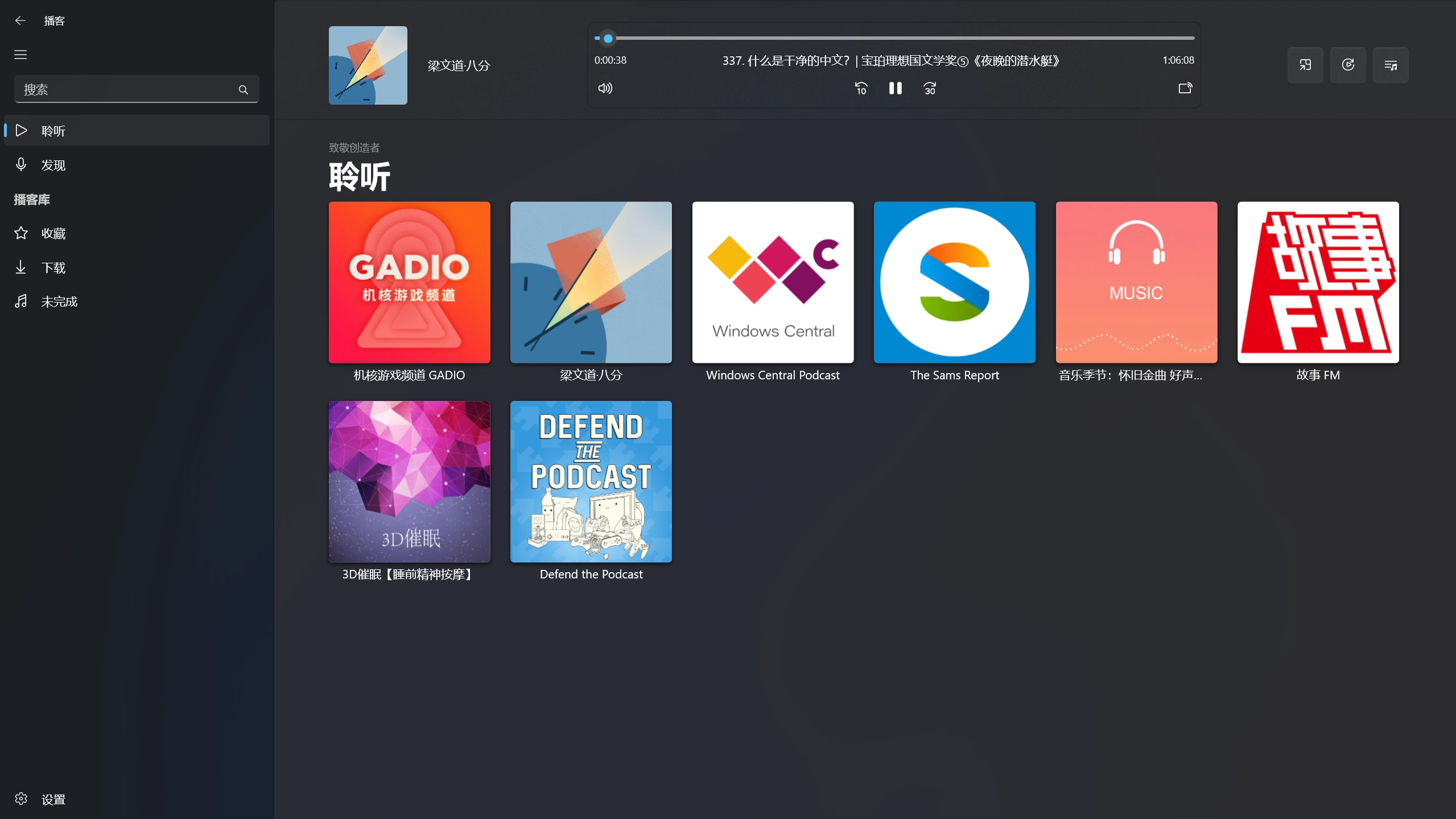Open the 梁文道·八分 podcast tile in grid
1456x819 pixels.
591,292
